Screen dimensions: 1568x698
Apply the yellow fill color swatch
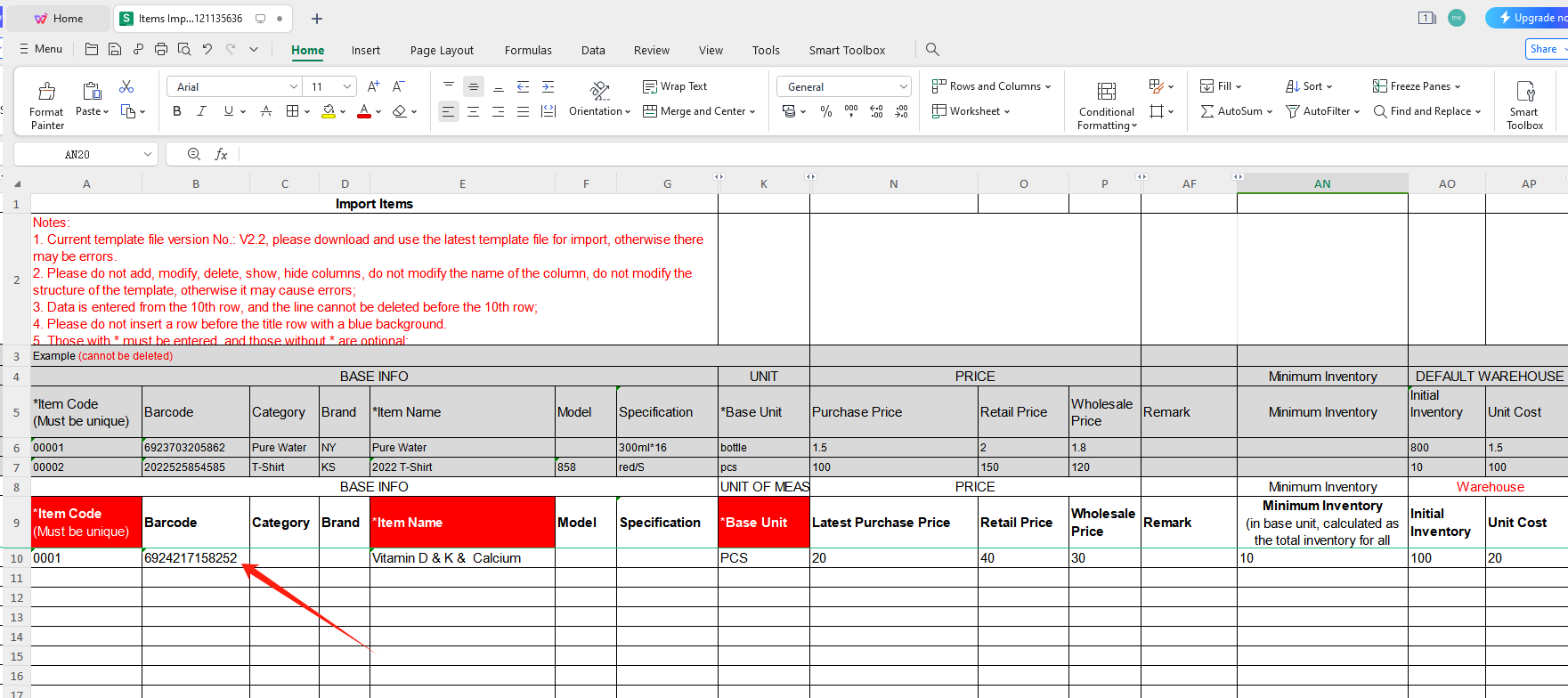coord(329,111)
